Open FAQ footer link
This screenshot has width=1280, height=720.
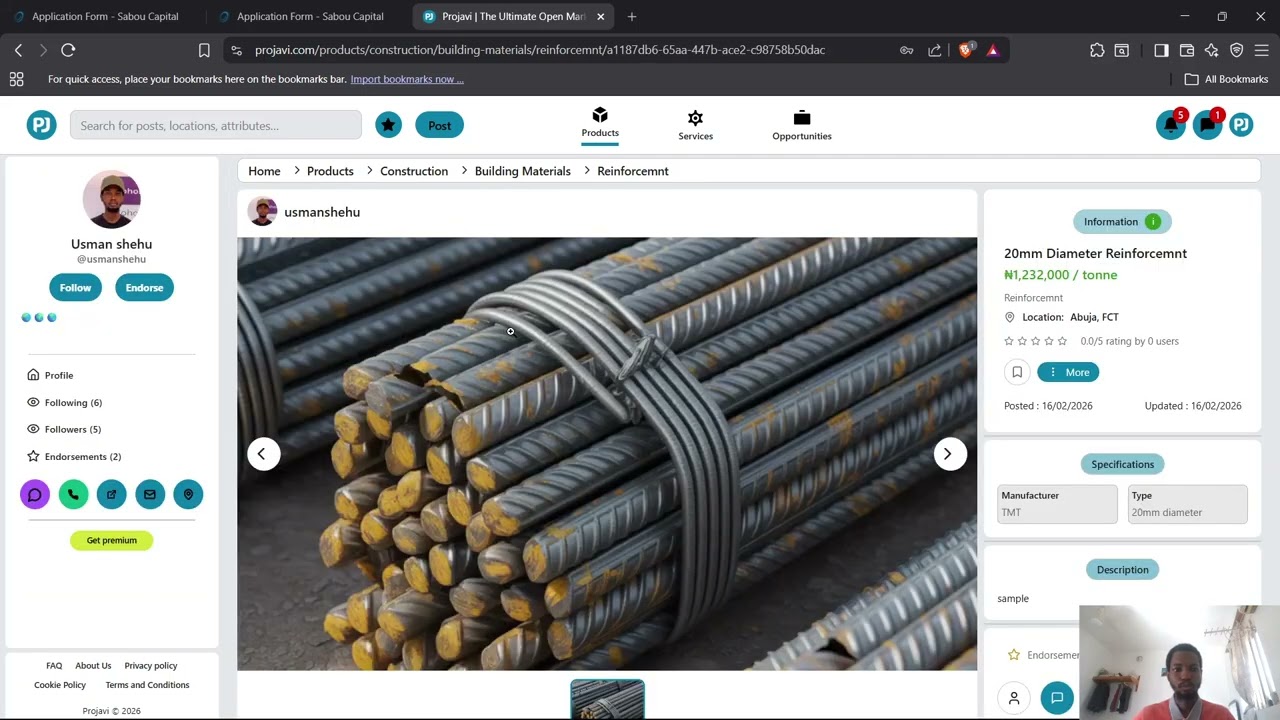point(54,665)
